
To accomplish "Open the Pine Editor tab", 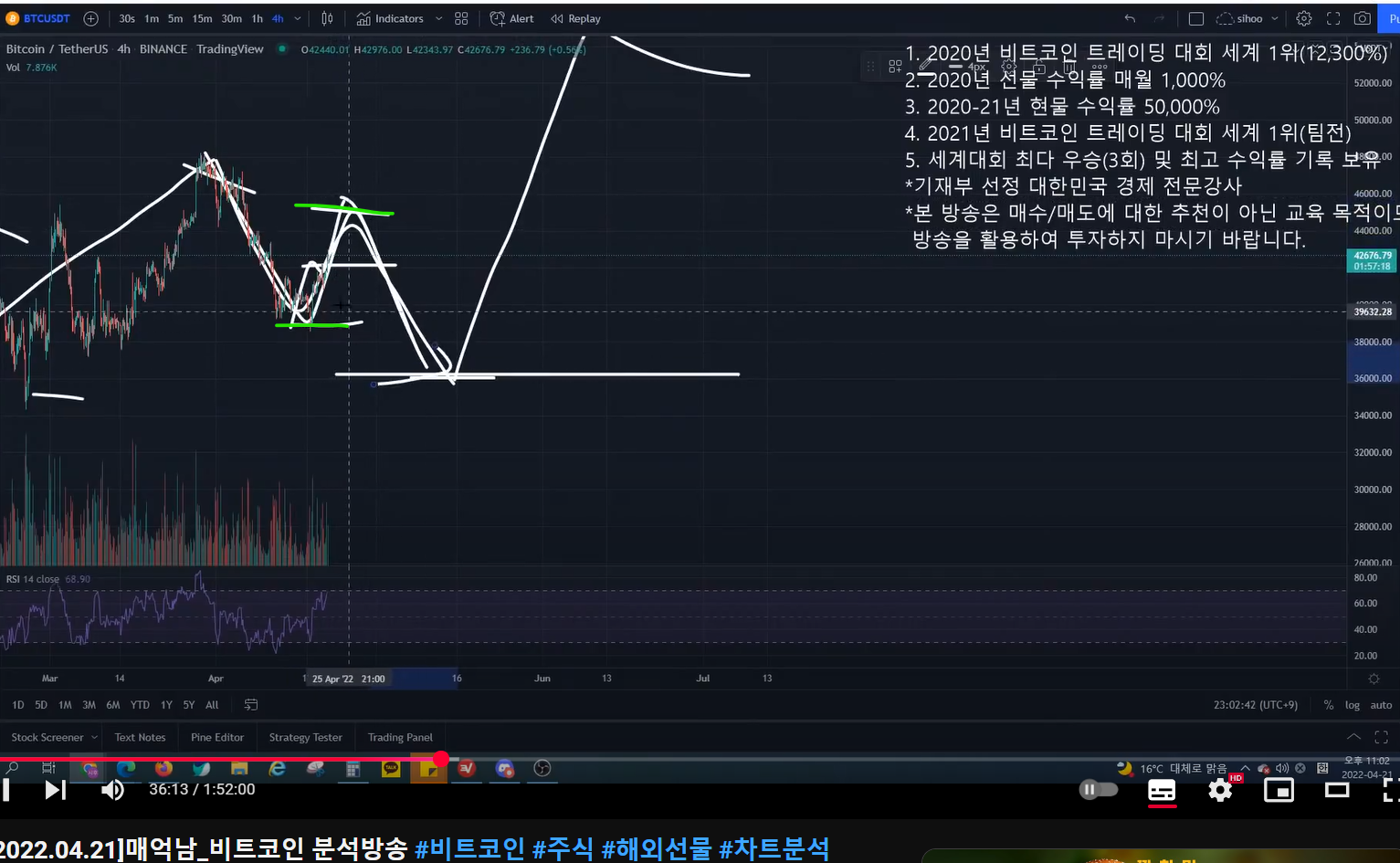I will [x=217, y=737].
